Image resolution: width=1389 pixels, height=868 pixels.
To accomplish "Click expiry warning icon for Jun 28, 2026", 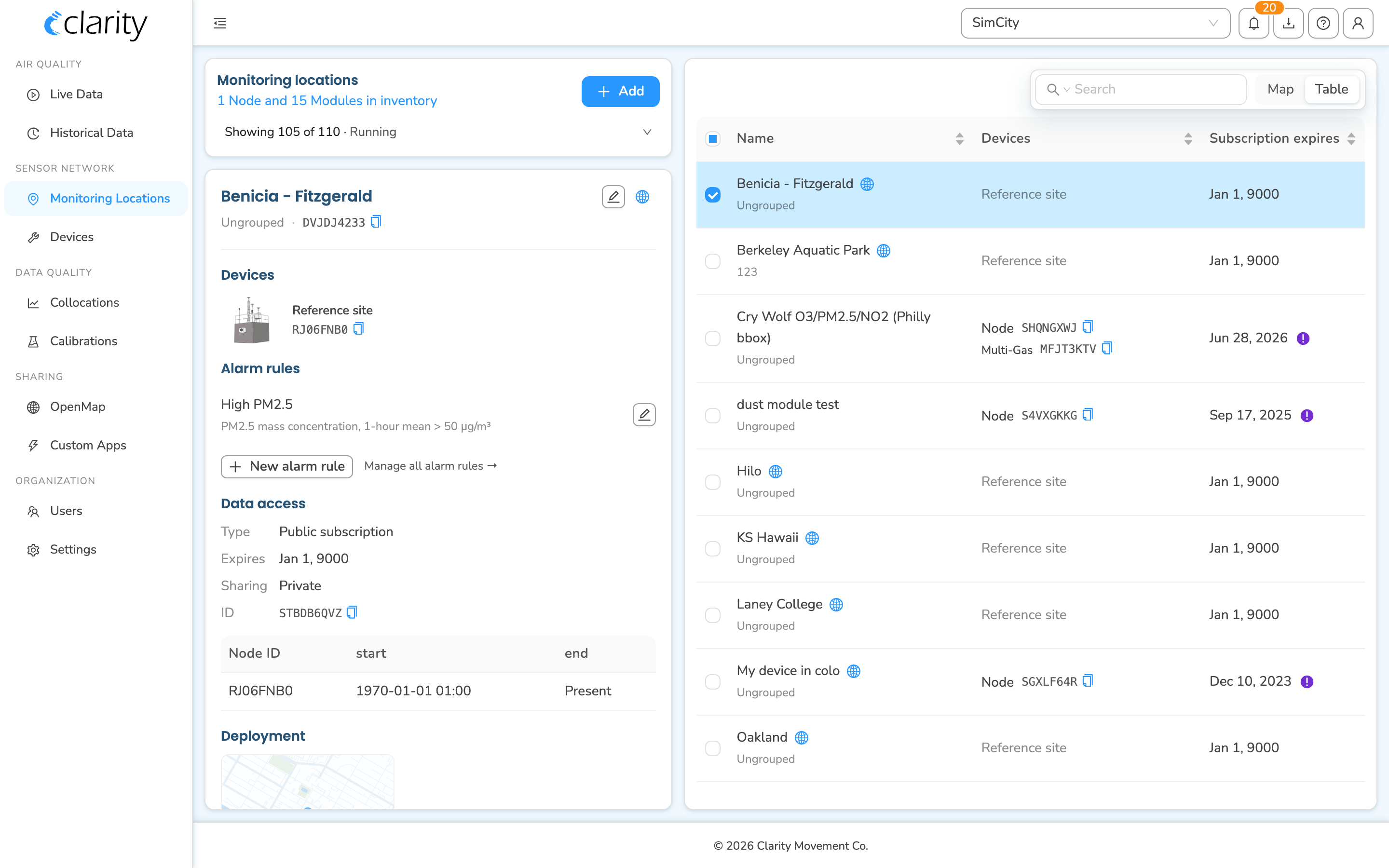I will click(x=1303, y=338).
